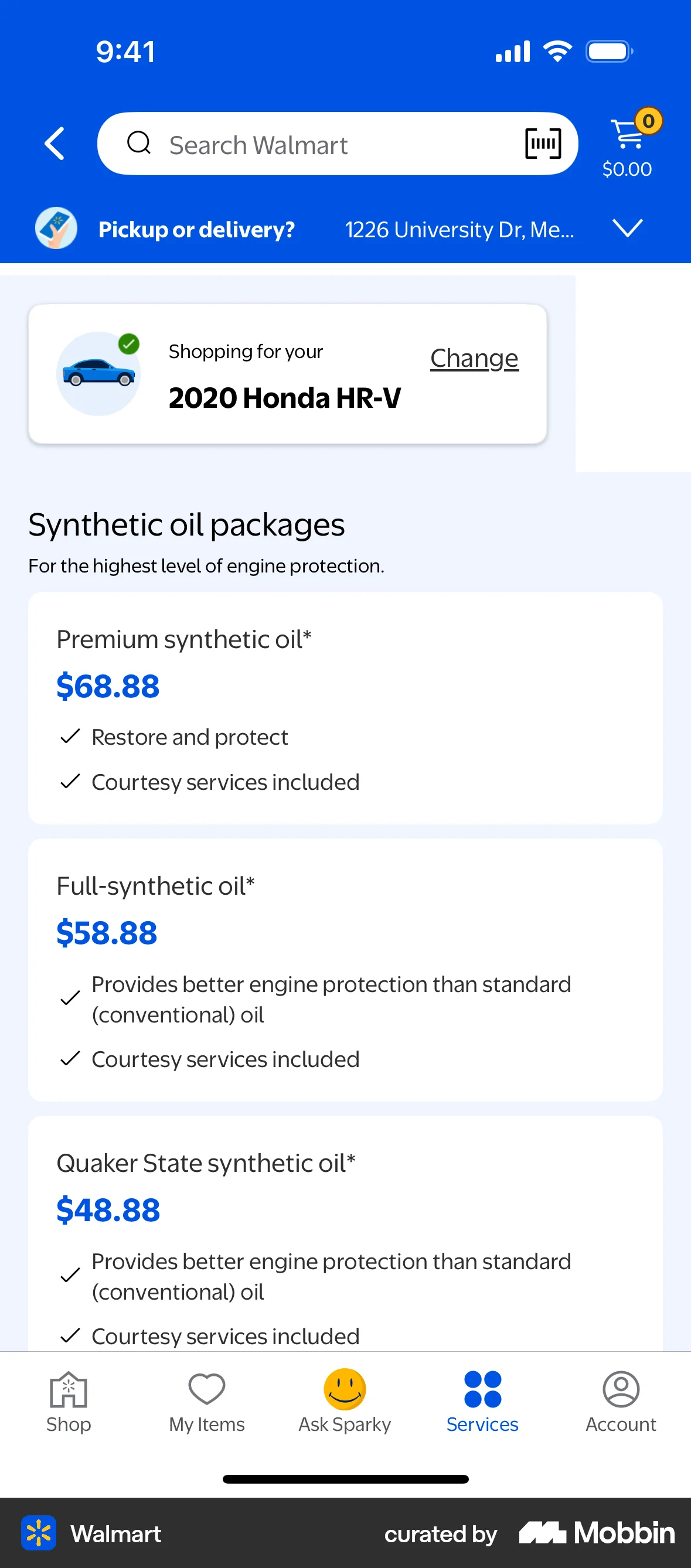Tap the blue car vehicle icon
The width and height of the screenshot is (691, 1568).
tap(98, 374)
